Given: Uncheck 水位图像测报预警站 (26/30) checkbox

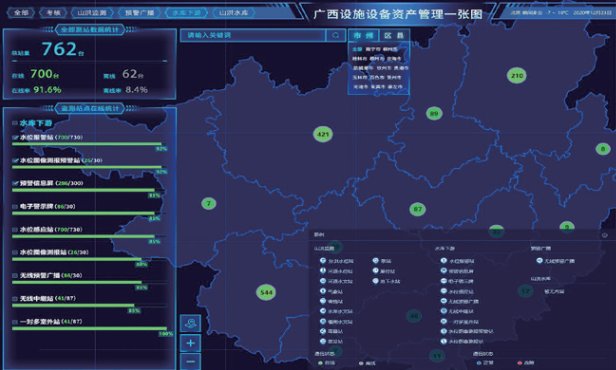Looking at the screenshot, I should 15,160.
